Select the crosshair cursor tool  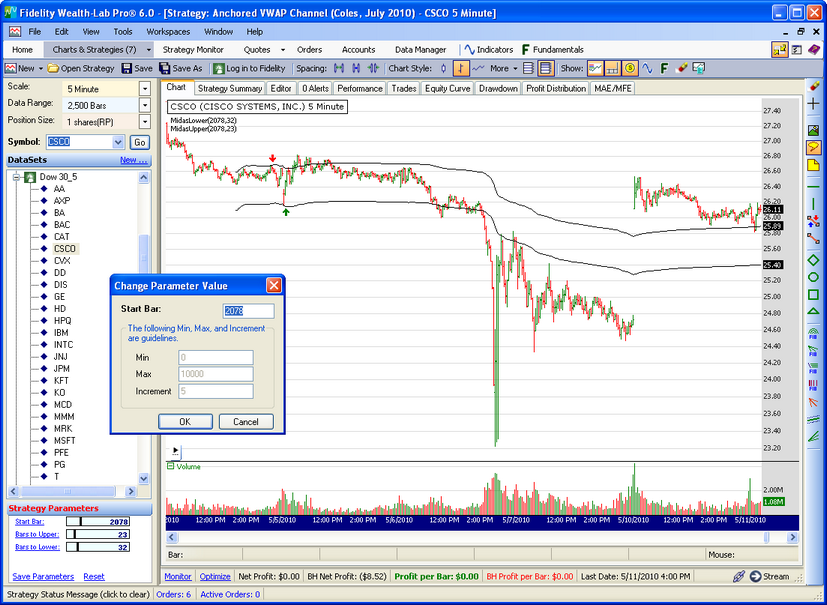coord(813,104)
